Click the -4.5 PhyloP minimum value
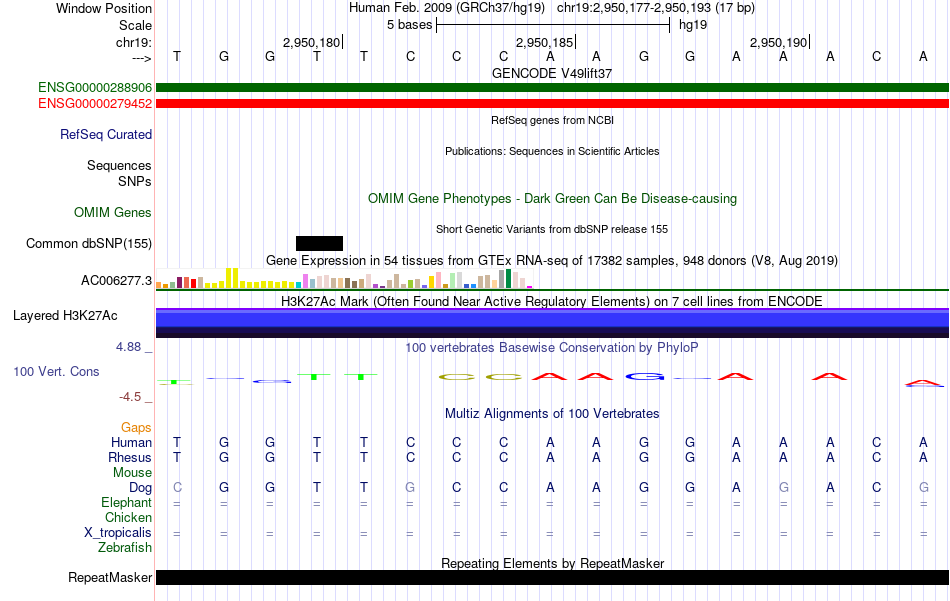950x601 pixels. tap(130, 397)
